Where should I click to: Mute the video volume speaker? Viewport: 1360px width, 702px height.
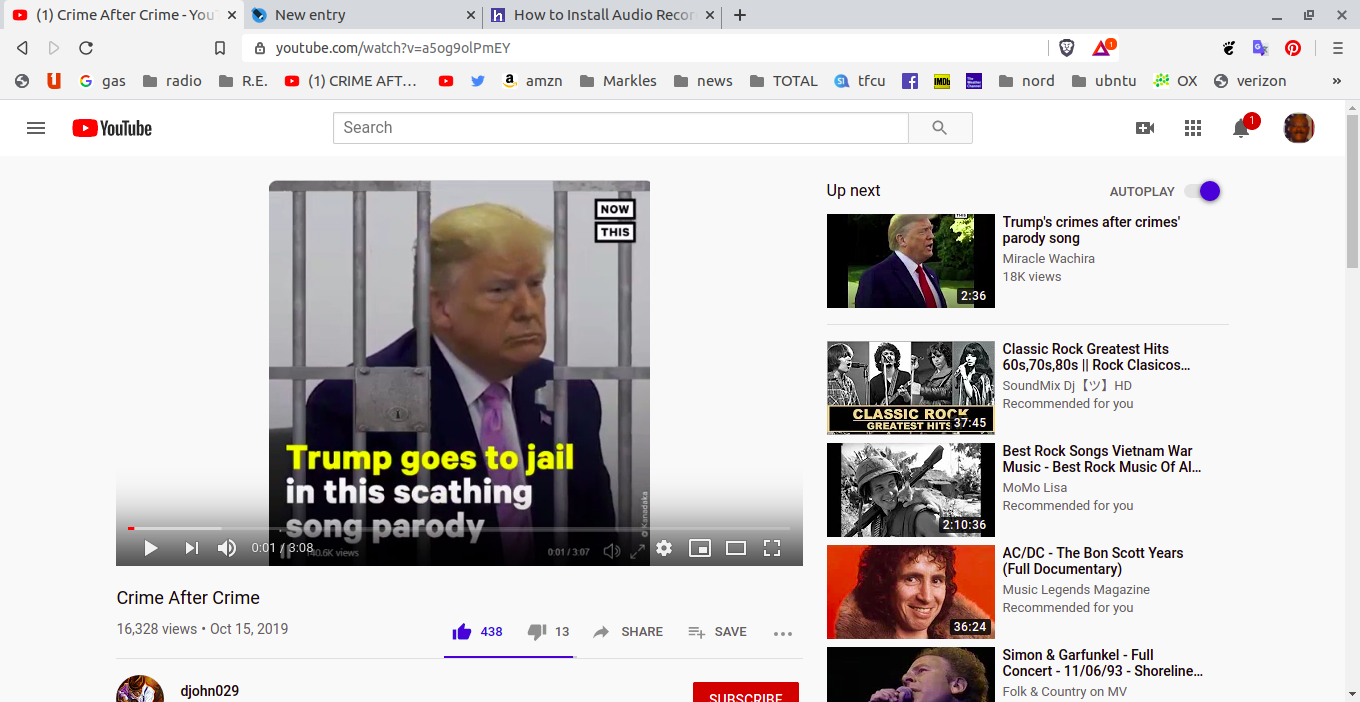(x=227, y=548)
